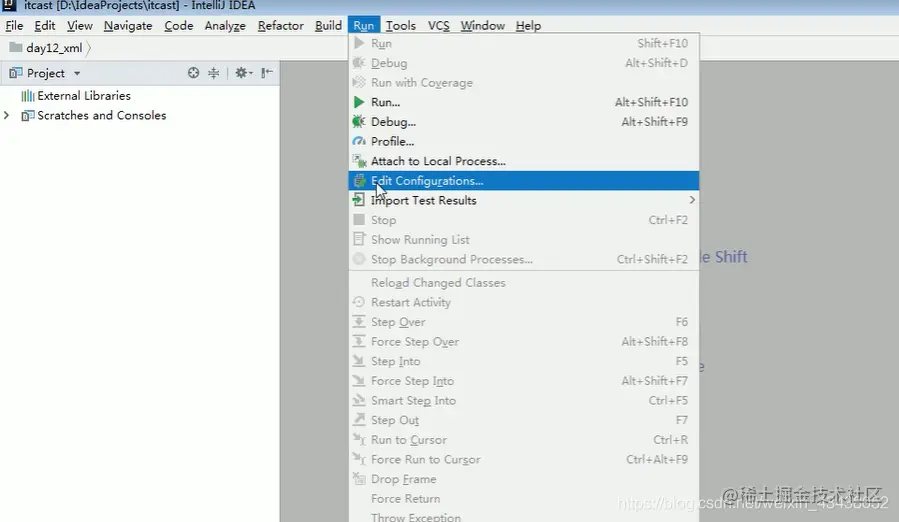Click Restart Activity entry
Viewport: 899px width, 522px height.
pos(523,302)
